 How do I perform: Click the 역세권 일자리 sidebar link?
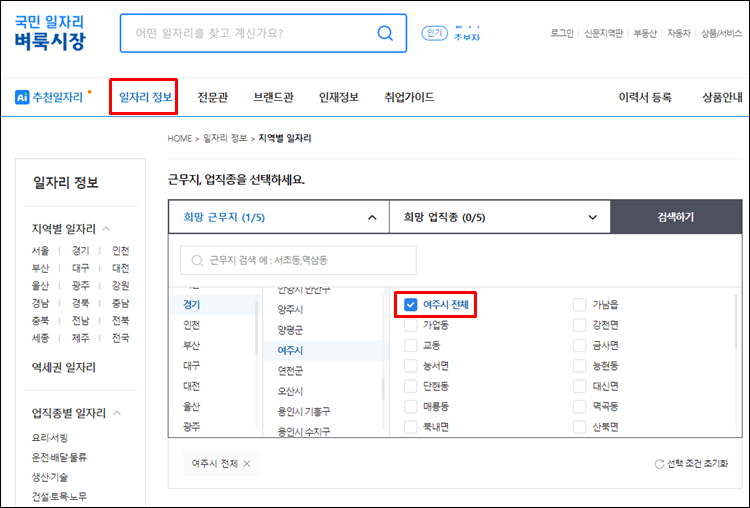click(x=64, y=367)
